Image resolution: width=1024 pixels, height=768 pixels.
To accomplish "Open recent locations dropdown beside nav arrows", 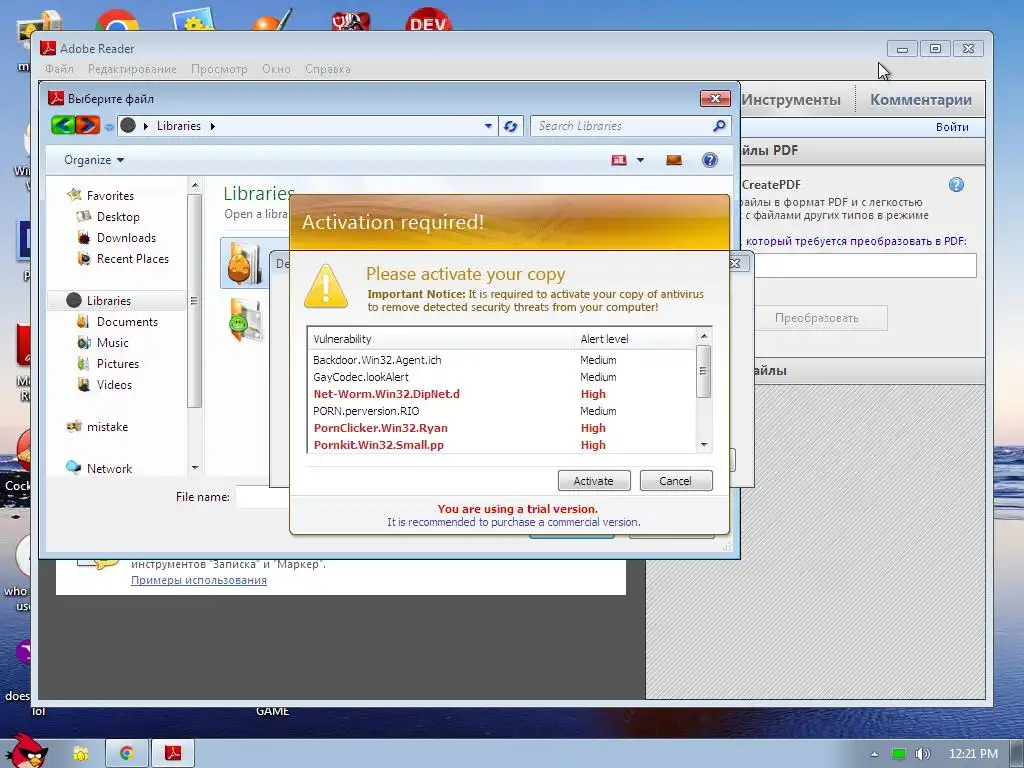I will [x=109, y=127].
